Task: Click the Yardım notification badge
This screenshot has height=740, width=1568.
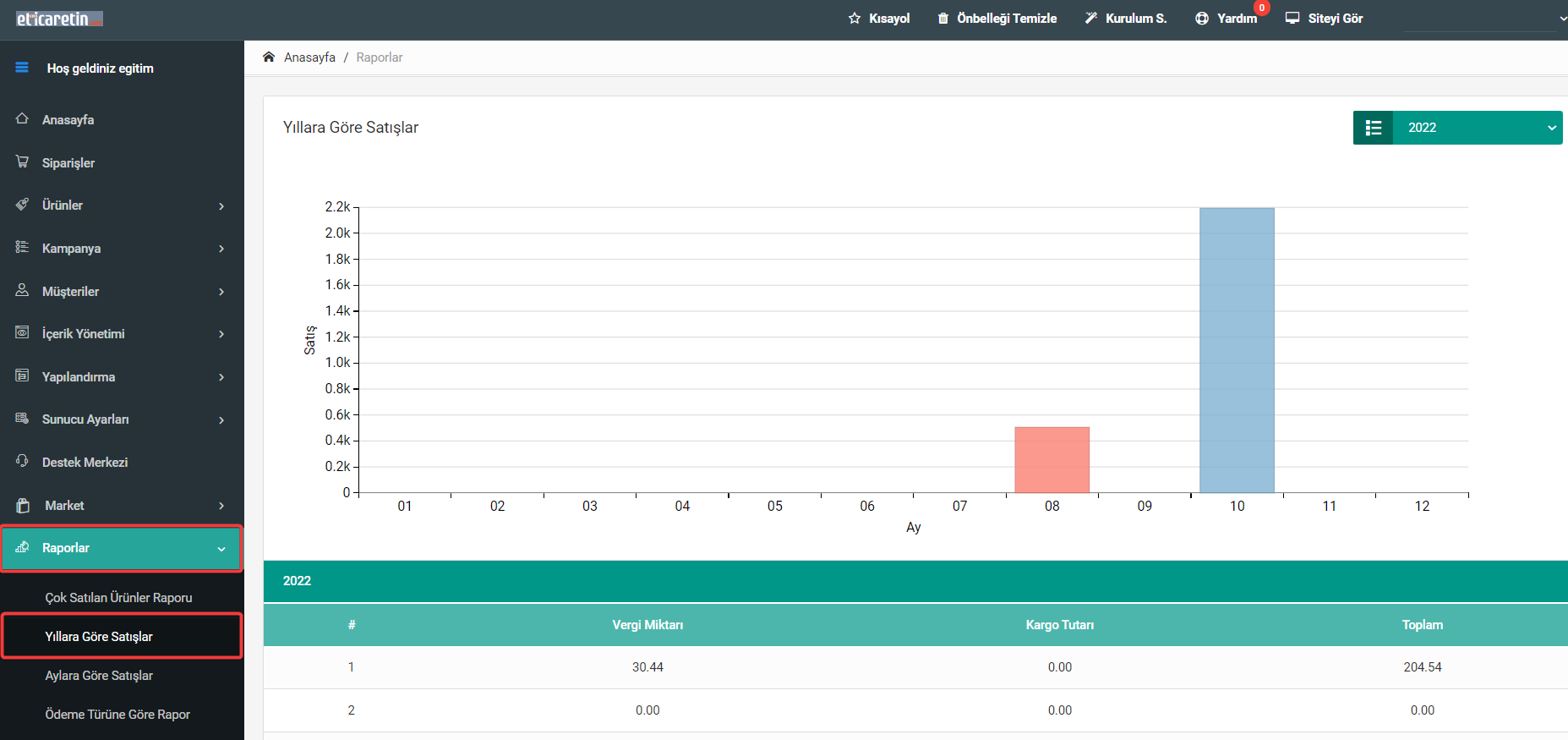Action: pyautogui.click(x=1261, y=8)
